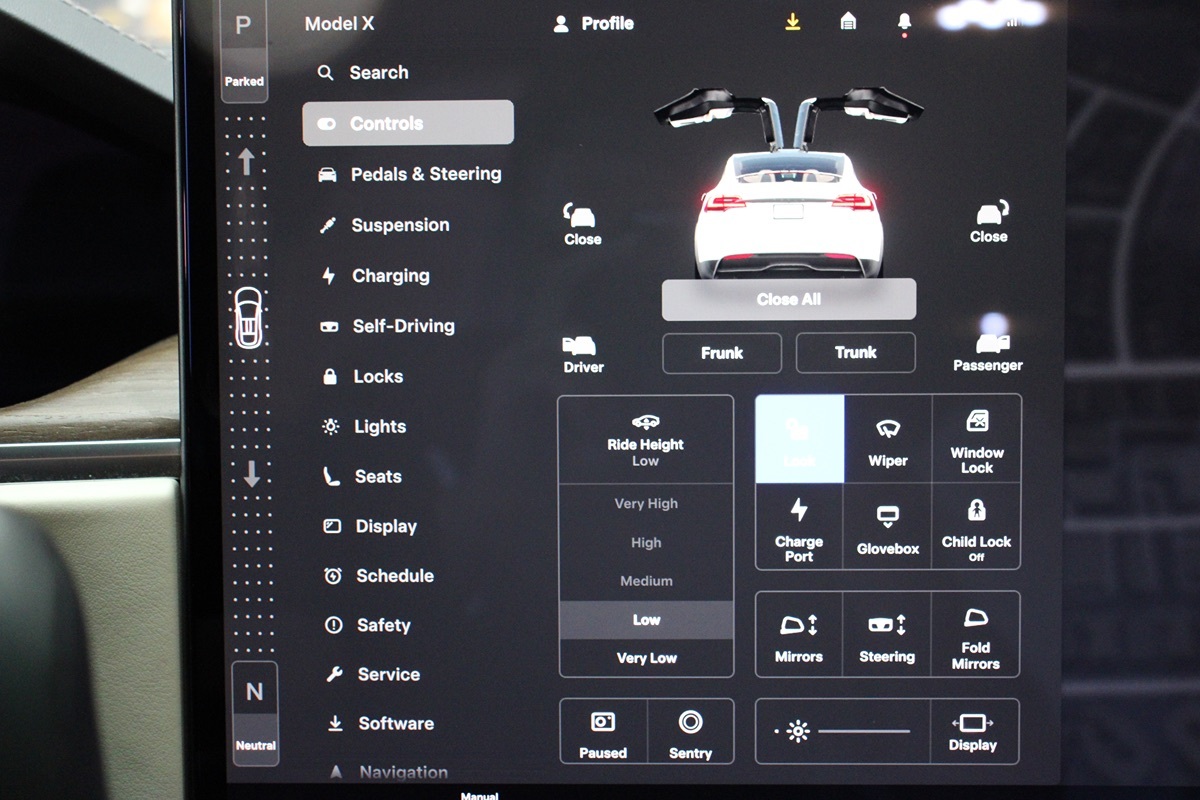Tap the car icon on gear strip
Screen dimensions: 1200x800
[x=248, y=317]
